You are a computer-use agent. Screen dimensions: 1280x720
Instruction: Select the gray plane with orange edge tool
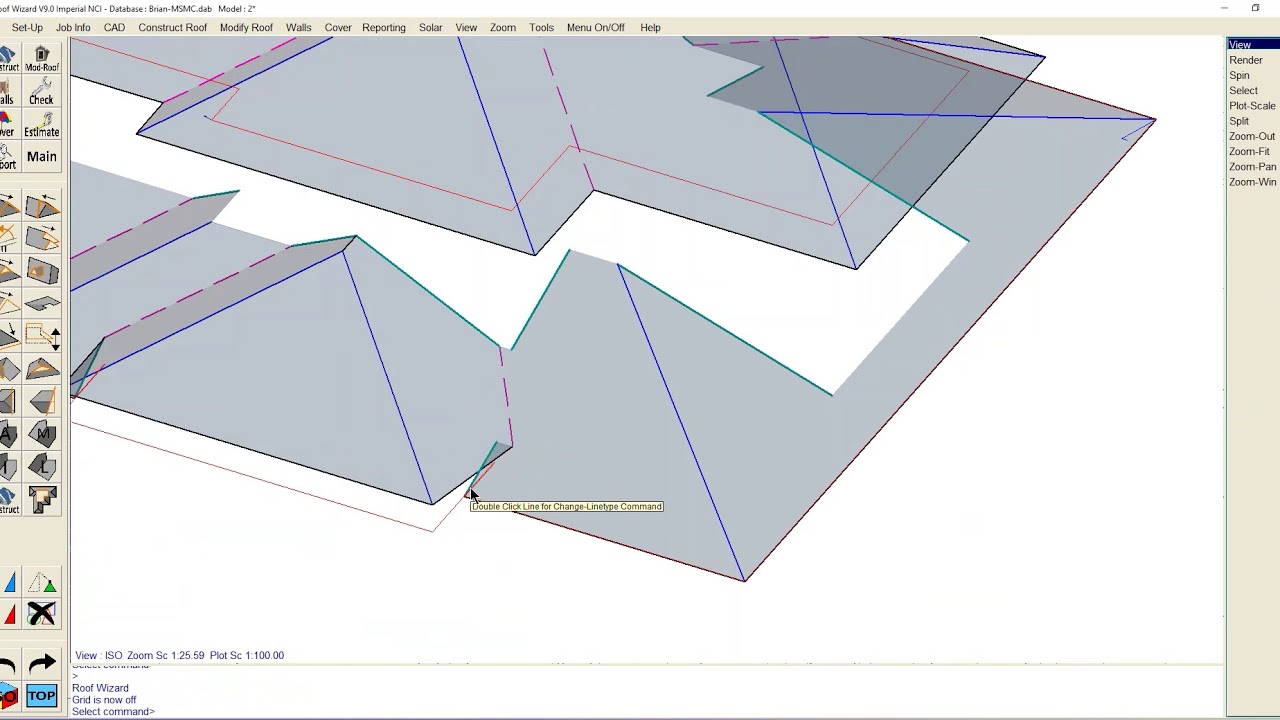click(42, 402)
